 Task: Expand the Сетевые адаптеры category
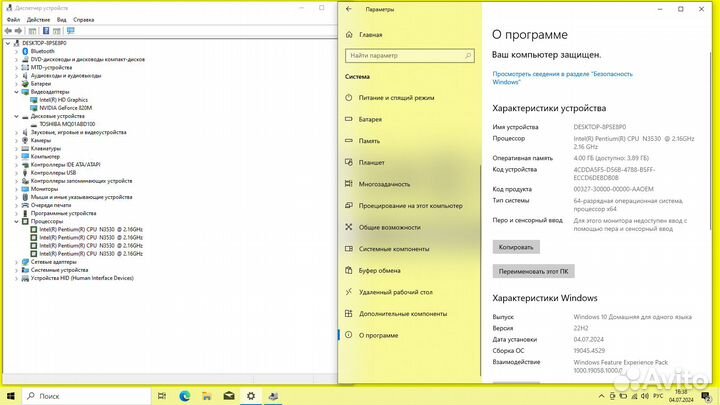coord(15,262)
